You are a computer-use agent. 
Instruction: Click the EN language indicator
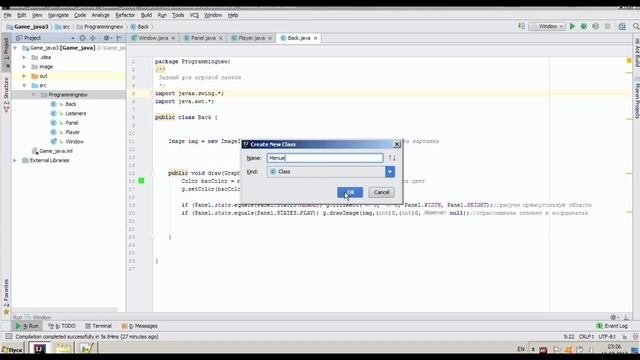(x=521, y=349)
